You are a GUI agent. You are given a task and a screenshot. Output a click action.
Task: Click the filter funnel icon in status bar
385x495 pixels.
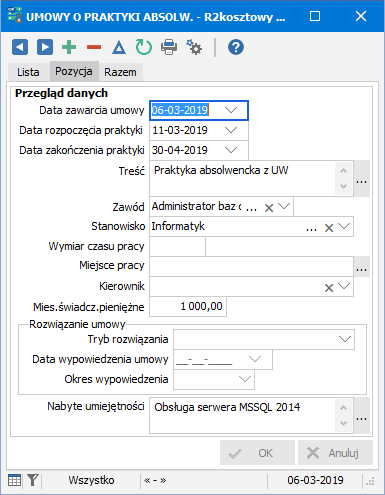33,480
